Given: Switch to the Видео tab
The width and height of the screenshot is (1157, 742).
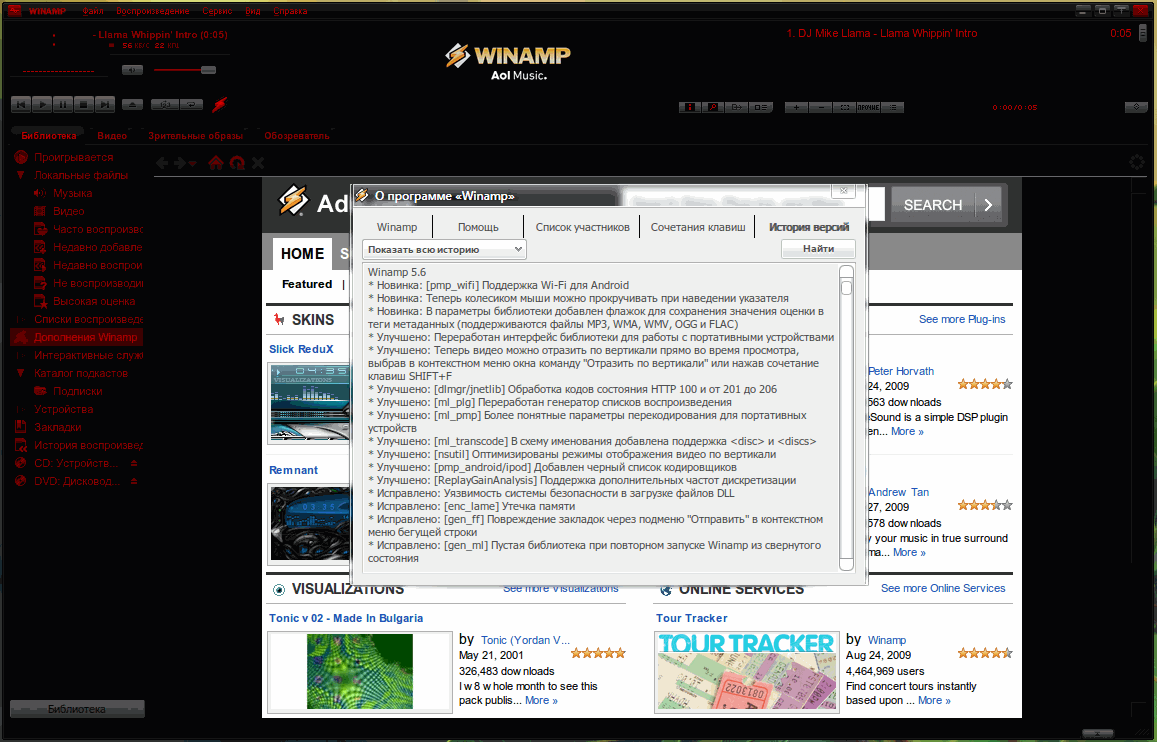Looking at the screenshot, I should click(x=112, y=136).
